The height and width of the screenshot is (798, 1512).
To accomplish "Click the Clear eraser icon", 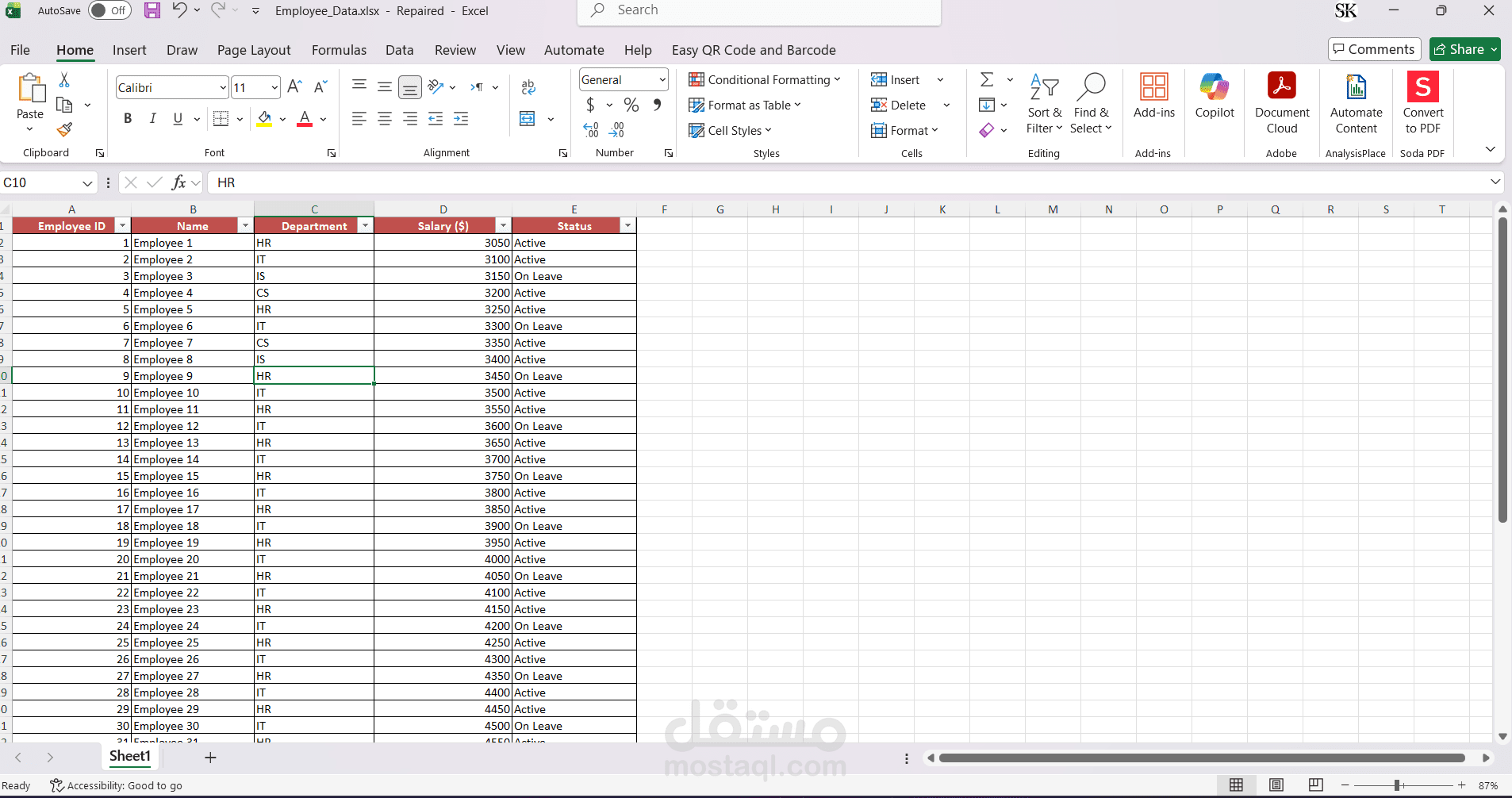I will point(987,129).
